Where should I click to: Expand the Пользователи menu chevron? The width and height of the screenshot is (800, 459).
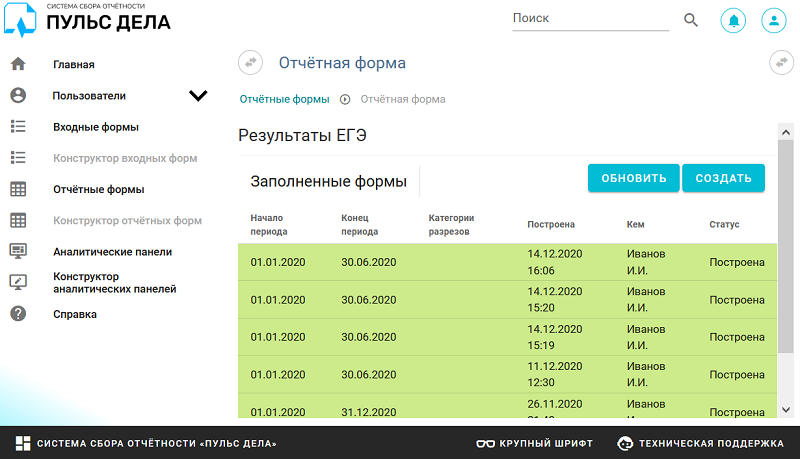coord(198,95)
